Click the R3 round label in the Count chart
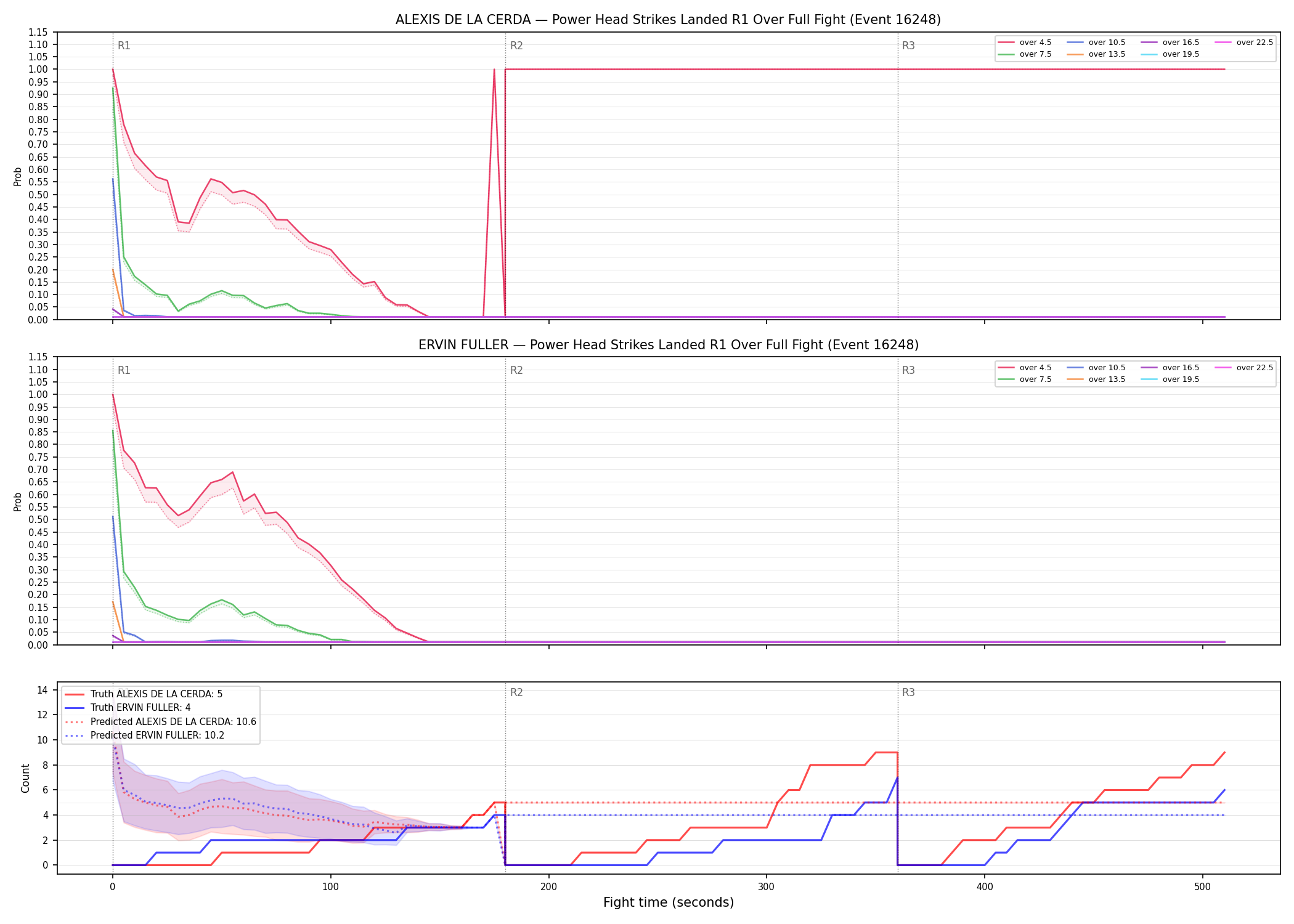 [908, 692]
